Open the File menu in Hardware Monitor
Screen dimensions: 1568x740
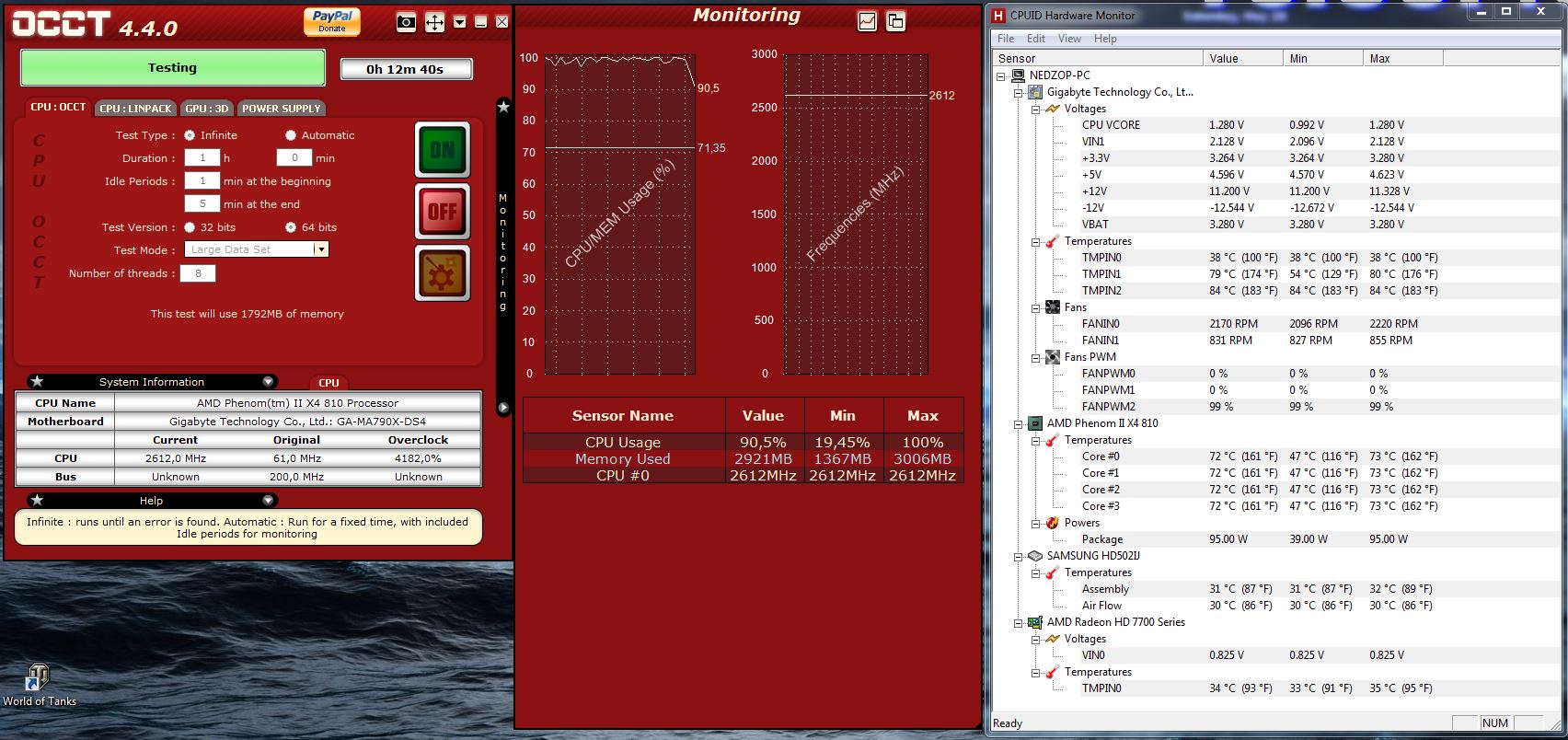(x=1006, y=39)
